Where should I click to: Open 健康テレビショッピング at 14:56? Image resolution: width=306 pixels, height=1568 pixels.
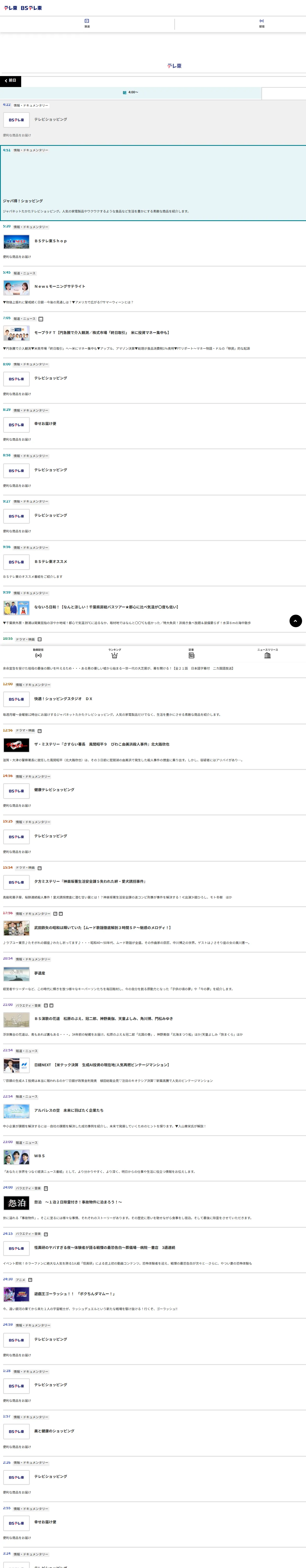54,789
